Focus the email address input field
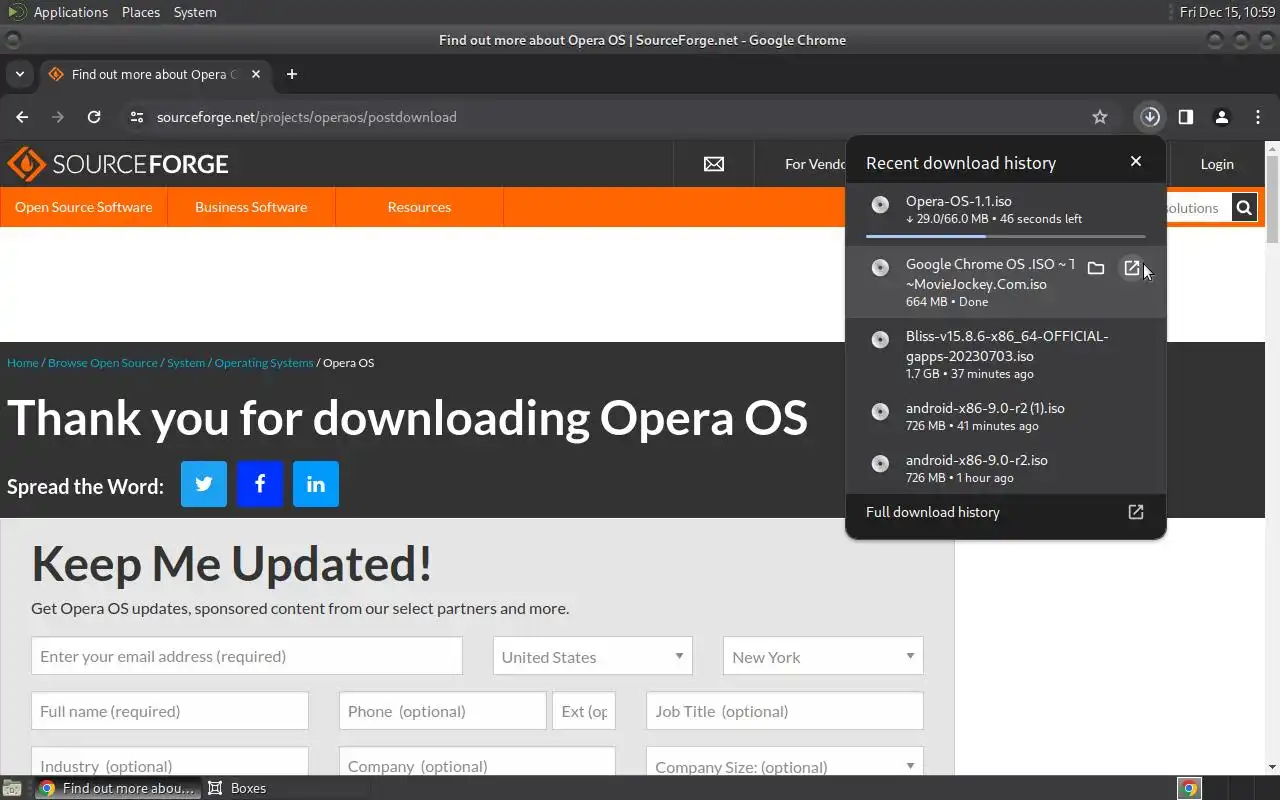This screenshot has height=800, width=1280. tap(247, 656)
